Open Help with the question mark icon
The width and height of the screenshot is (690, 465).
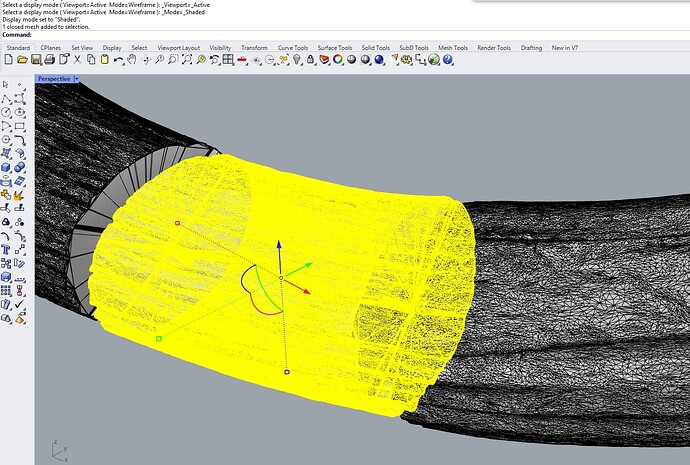448,59
